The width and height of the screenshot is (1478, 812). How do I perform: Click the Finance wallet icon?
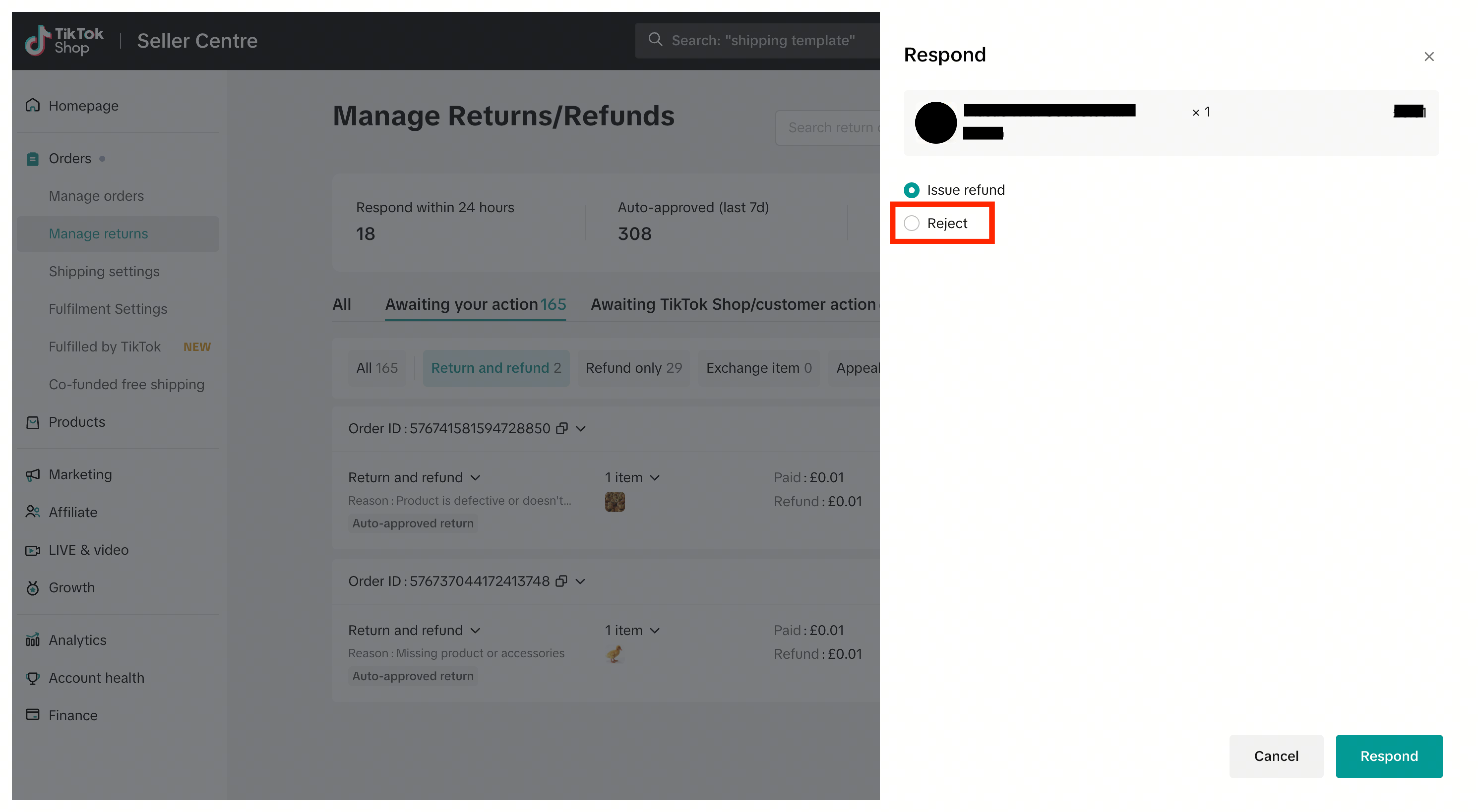coord(33,715)
